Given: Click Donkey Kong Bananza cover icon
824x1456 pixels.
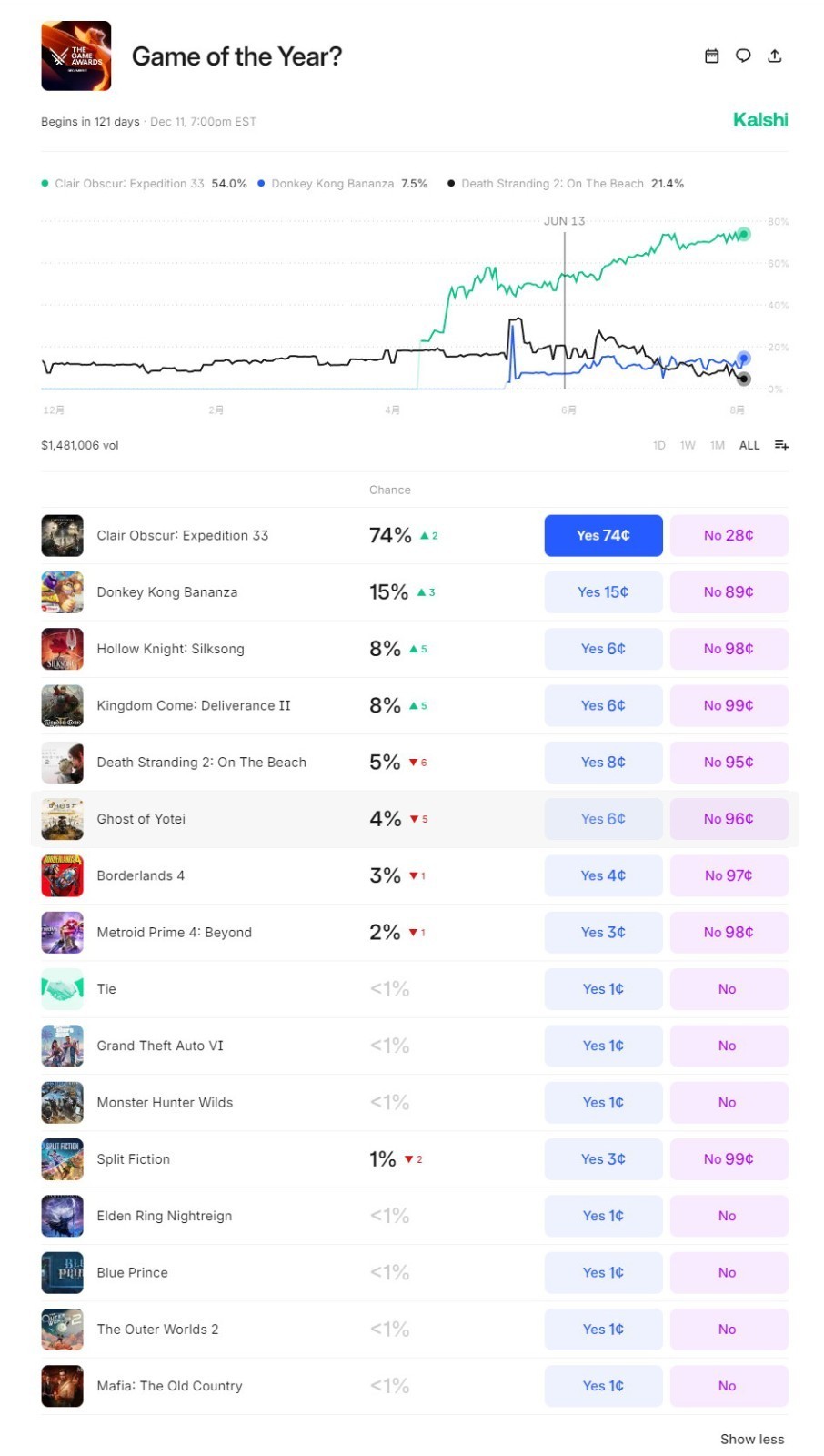Looking at the screenshot, I should (62, 592).
